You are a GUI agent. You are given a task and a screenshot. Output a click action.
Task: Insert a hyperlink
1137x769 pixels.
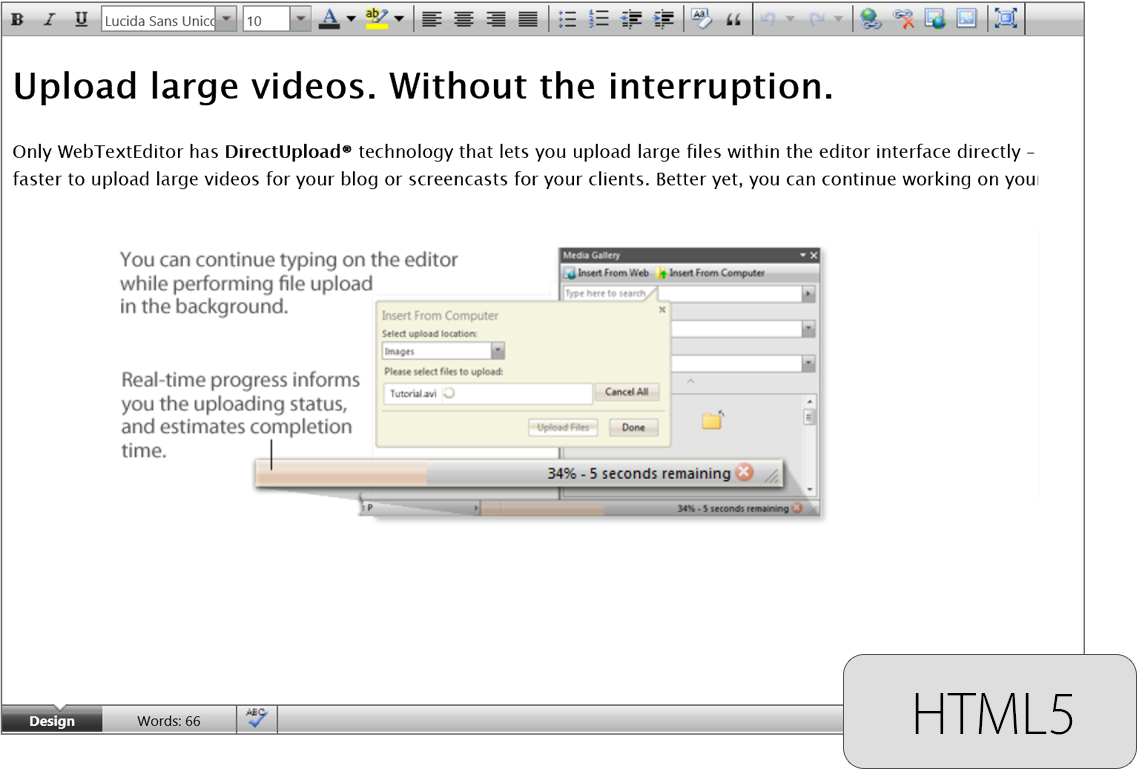pyautogui.click(x=871, y=19)
